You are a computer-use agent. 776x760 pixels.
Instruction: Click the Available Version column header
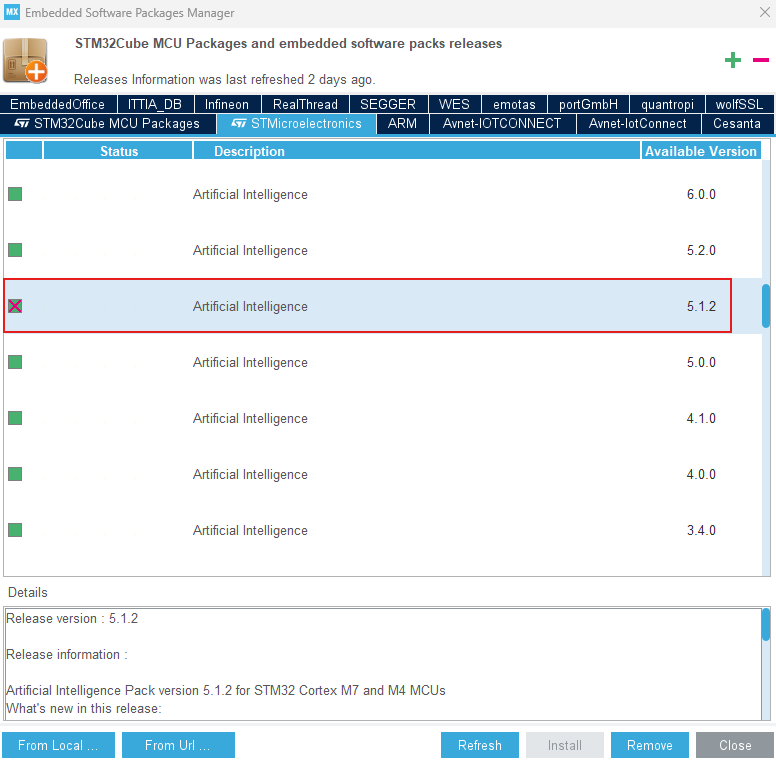pos(701,151)
